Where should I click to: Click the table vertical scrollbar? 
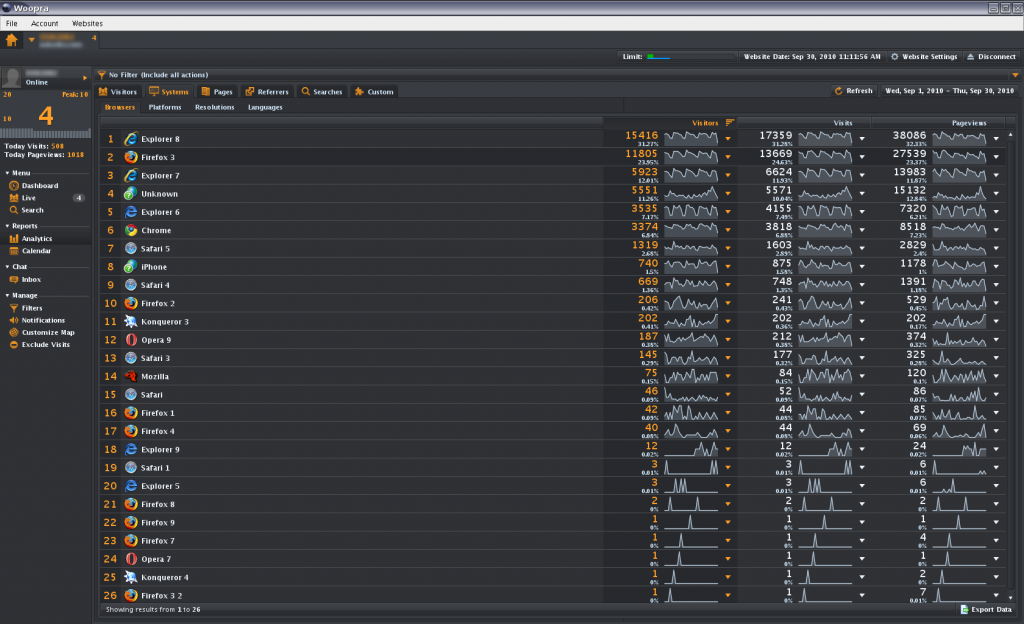tap(1011, 366)
